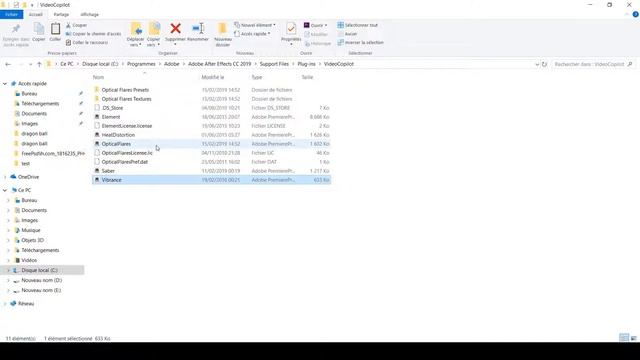The width and height of the screenshot is (640, 360).
Task: Open the Propriétés icon
Action: pos(291,29)
